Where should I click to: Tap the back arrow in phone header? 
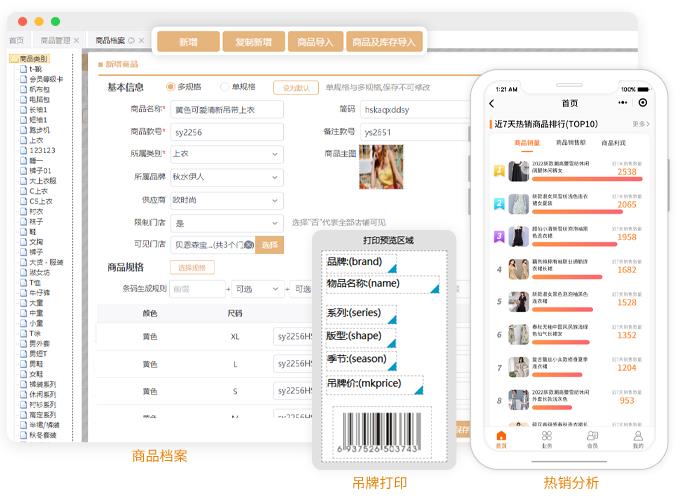492,103
